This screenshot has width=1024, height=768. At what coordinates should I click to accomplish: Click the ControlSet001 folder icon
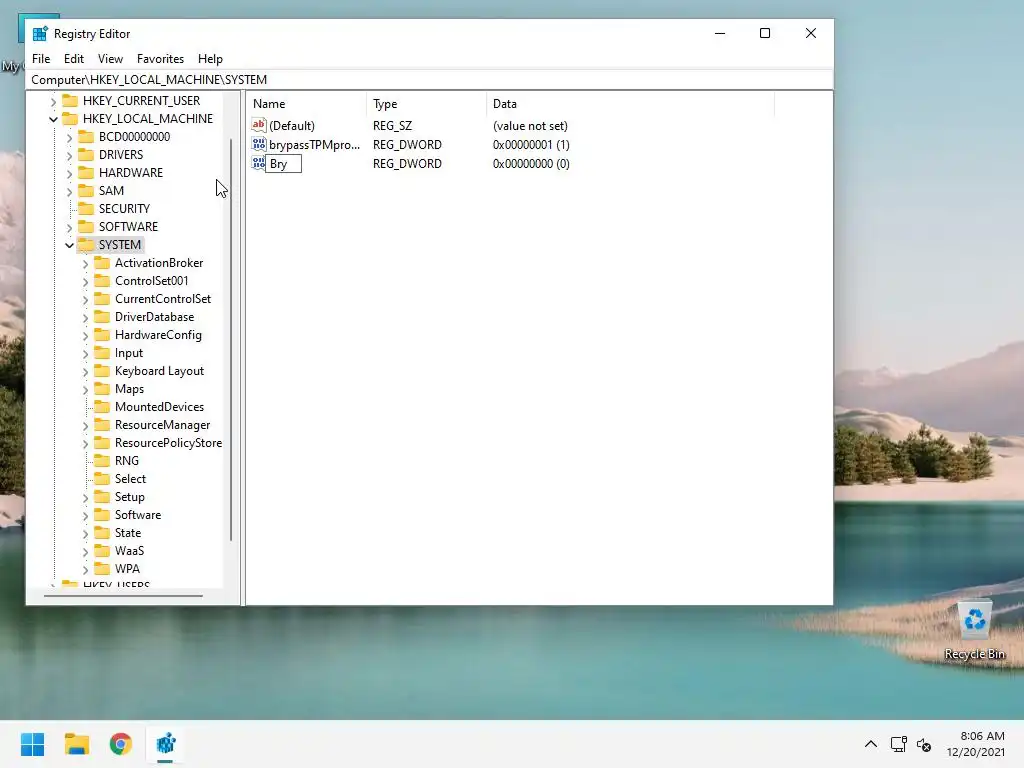pyautogui.click(x=102, y=281)
